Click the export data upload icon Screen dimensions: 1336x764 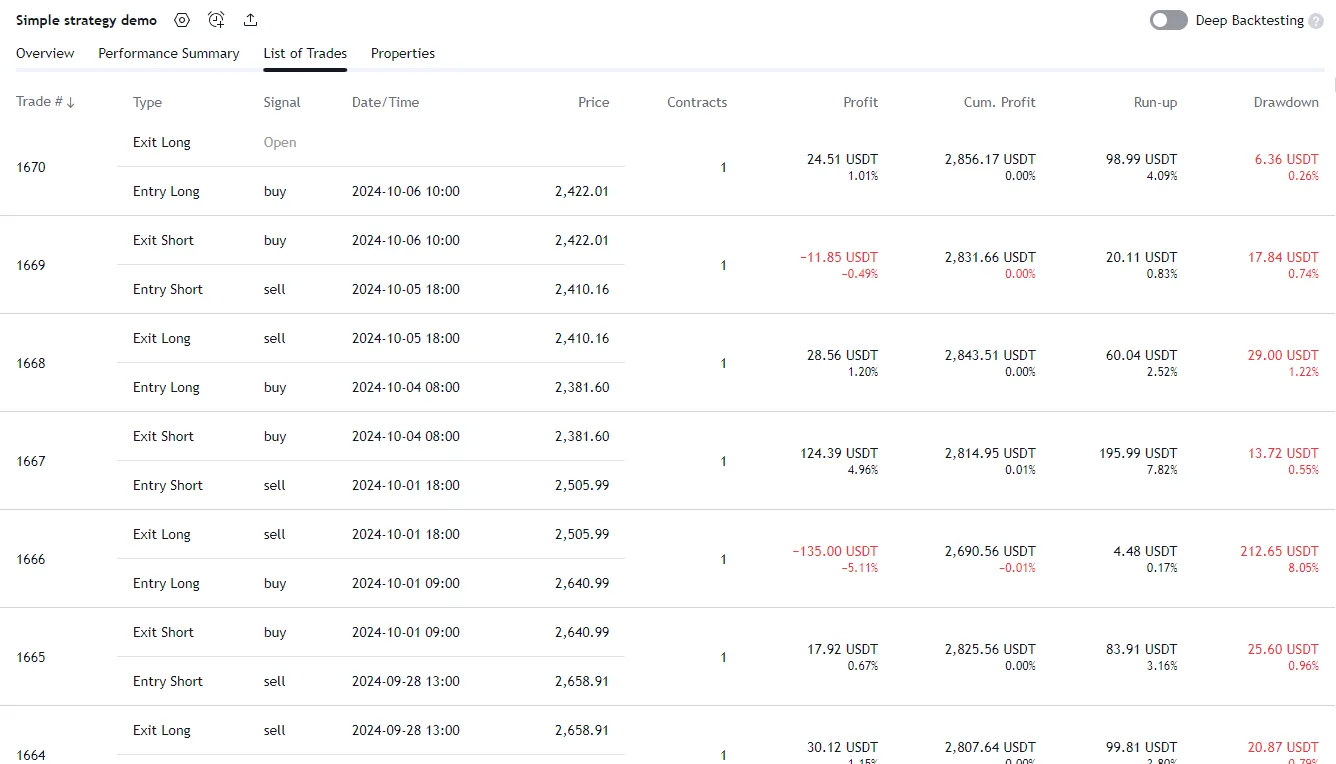tap(250, 20)
